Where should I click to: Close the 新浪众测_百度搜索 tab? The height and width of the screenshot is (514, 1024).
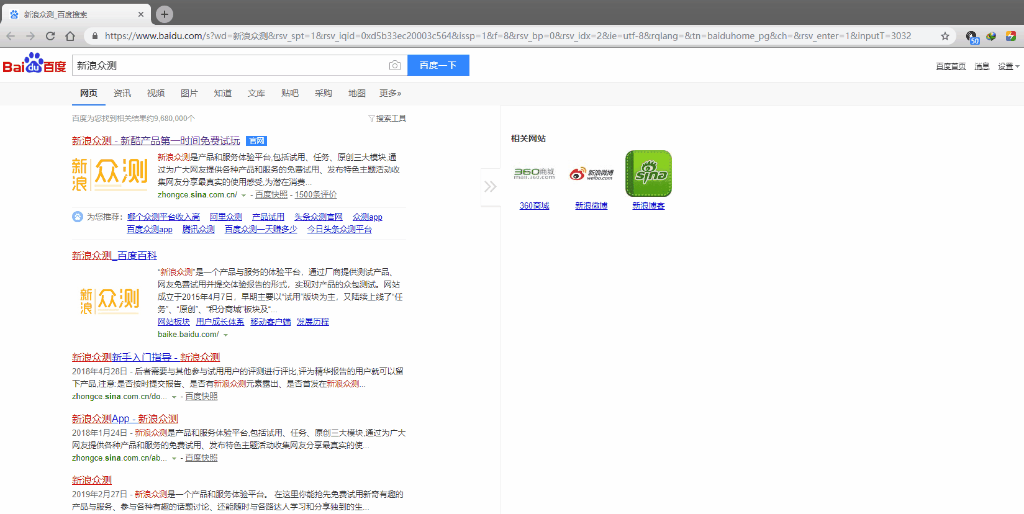coord(141,14)
